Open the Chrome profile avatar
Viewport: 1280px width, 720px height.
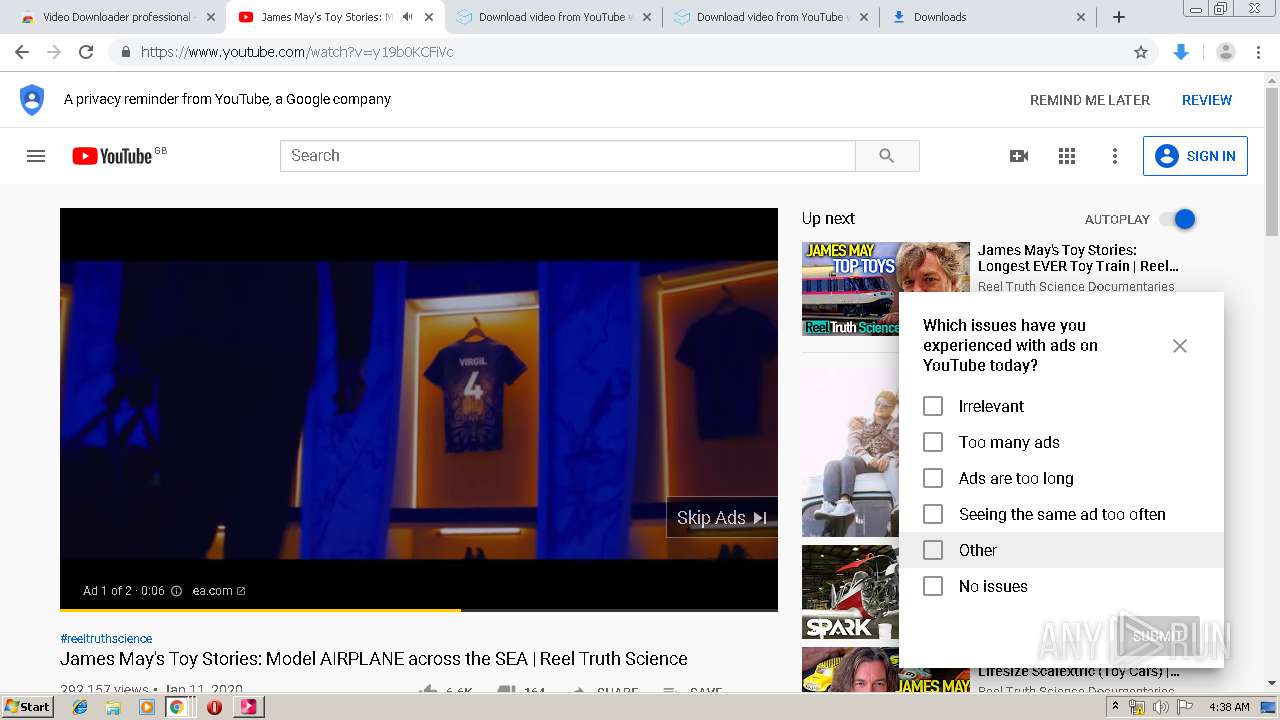1225,52
